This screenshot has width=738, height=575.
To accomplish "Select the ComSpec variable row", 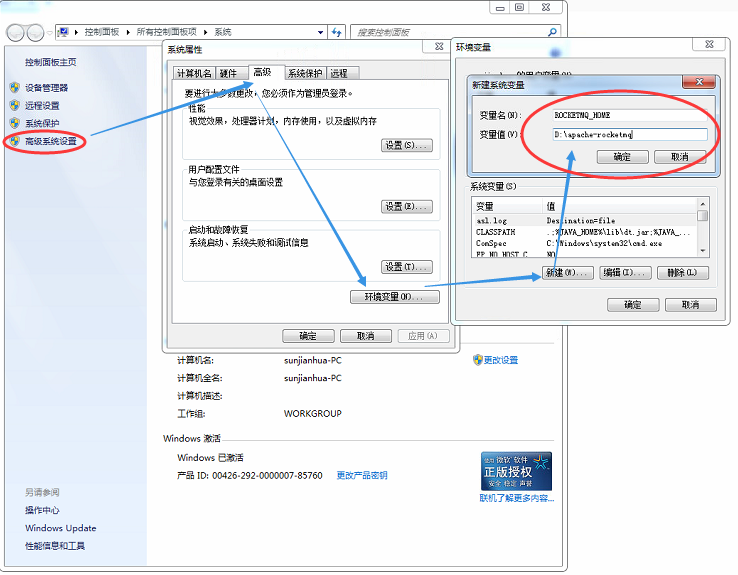I will [585, 243].
